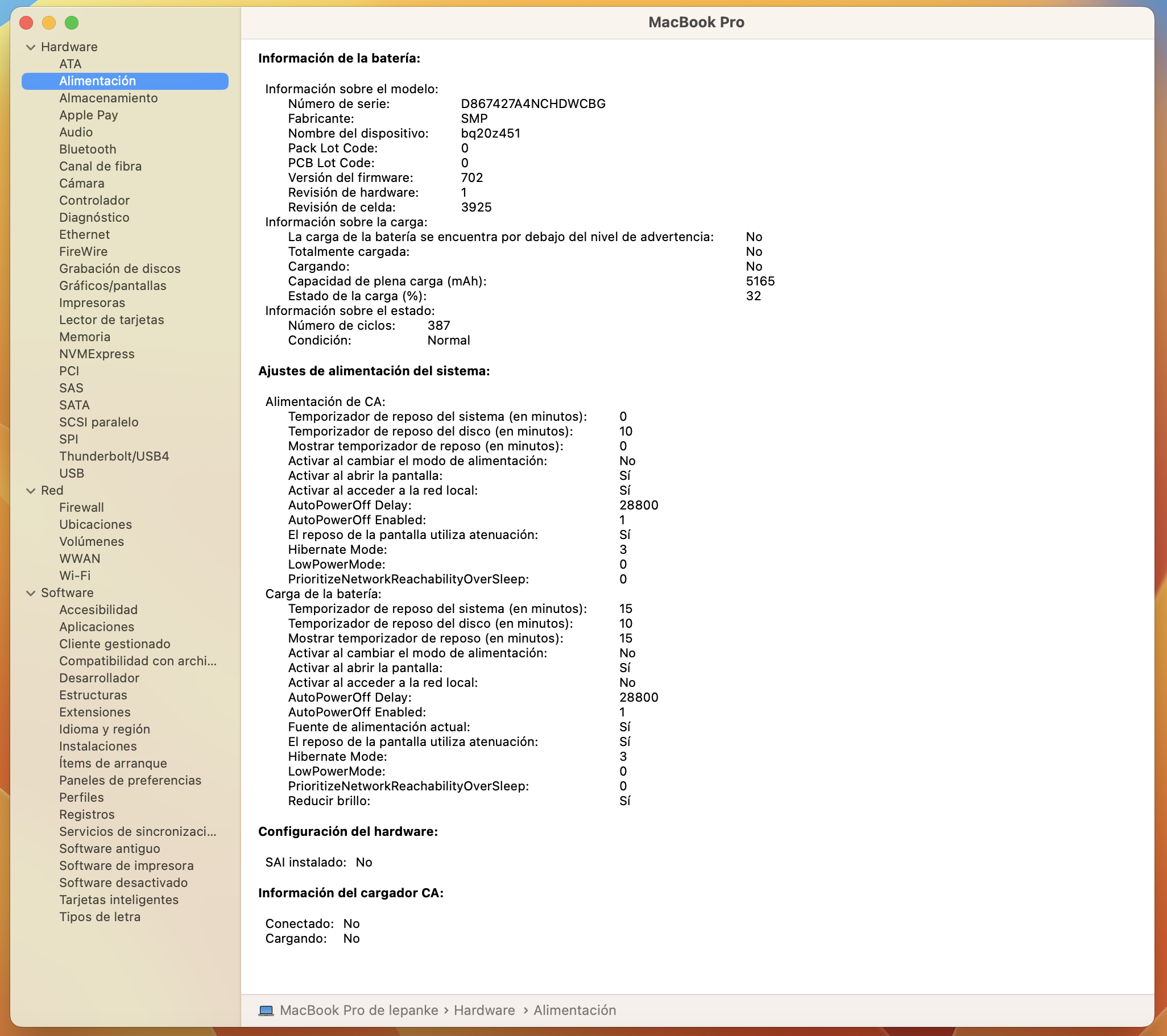Open Wi-Fi in the sidebar

(x=75, y=576)
